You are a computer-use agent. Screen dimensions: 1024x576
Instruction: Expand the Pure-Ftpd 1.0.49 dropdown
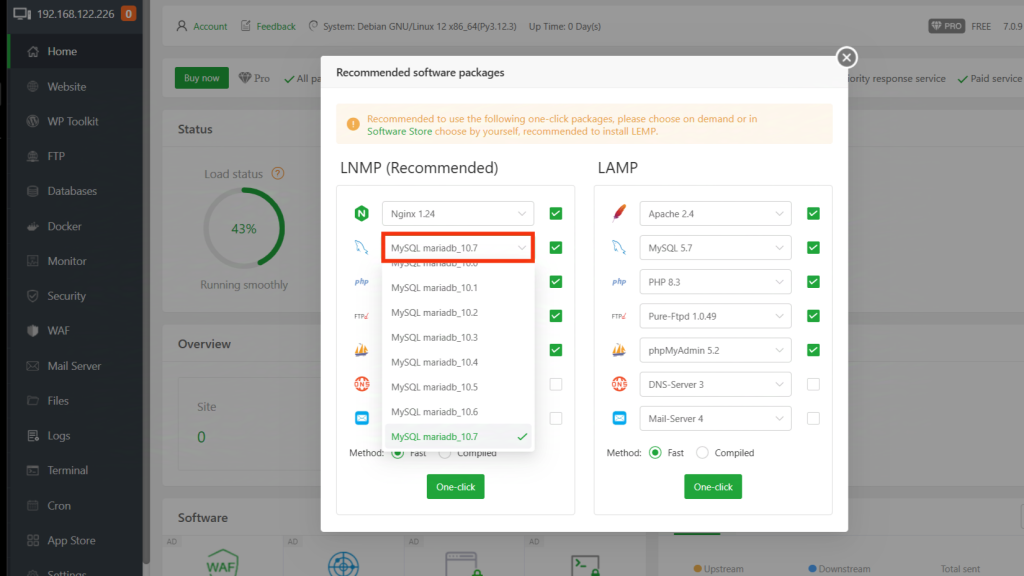coord(714,316)
